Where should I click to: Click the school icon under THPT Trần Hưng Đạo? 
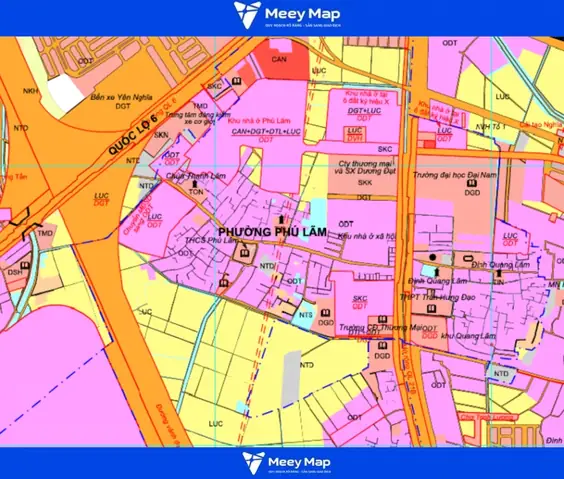pos(431,309)
